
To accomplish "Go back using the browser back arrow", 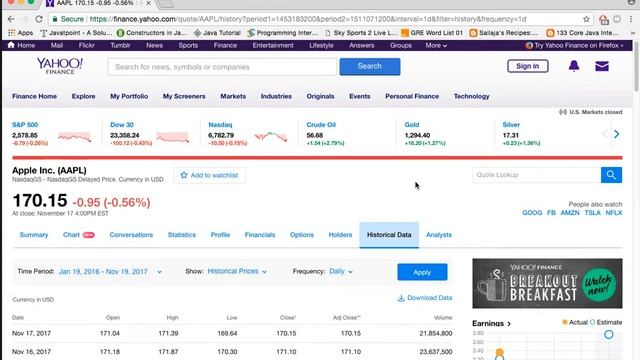I will (11, 19).
